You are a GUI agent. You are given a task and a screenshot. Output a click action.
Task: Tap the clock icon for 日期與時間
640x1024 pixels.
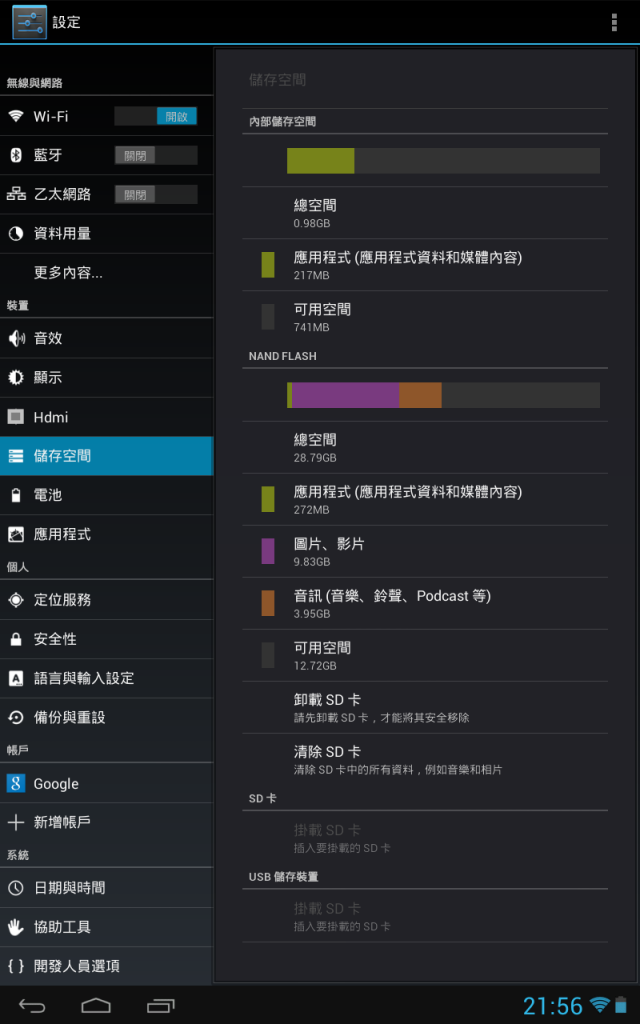click(x=16, y=888)
